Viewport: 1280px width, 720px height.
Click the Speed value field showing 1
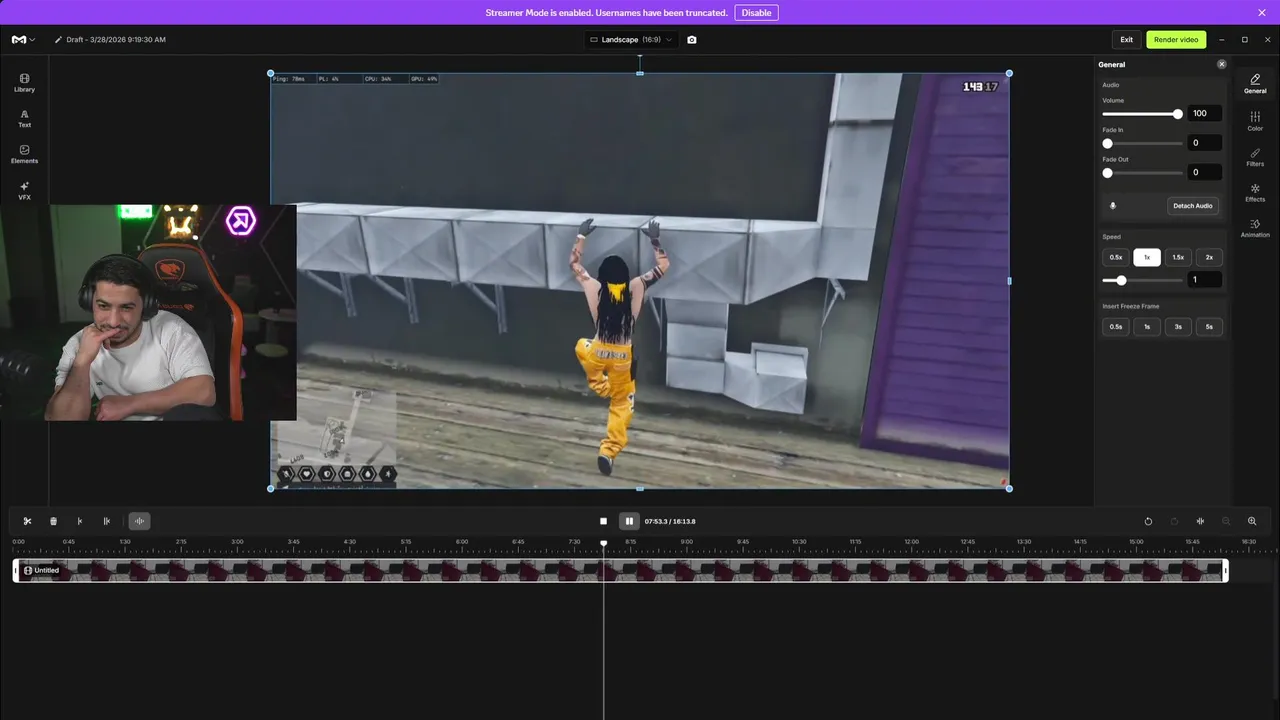pyautogui.click(x=1204, y=280)
